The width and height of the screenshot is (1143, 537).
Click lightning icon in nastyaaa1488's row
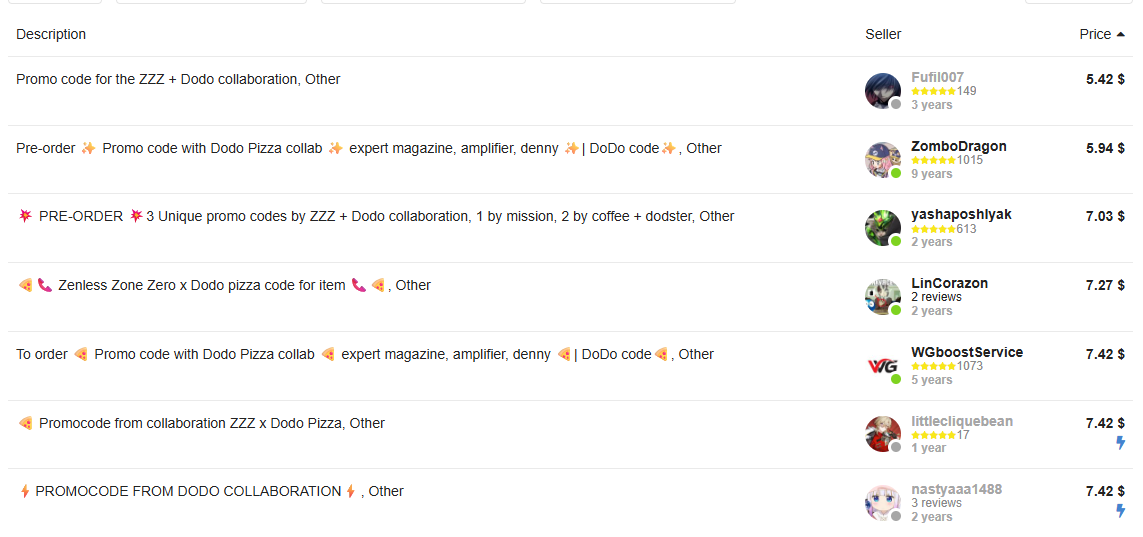point(1120,511)
